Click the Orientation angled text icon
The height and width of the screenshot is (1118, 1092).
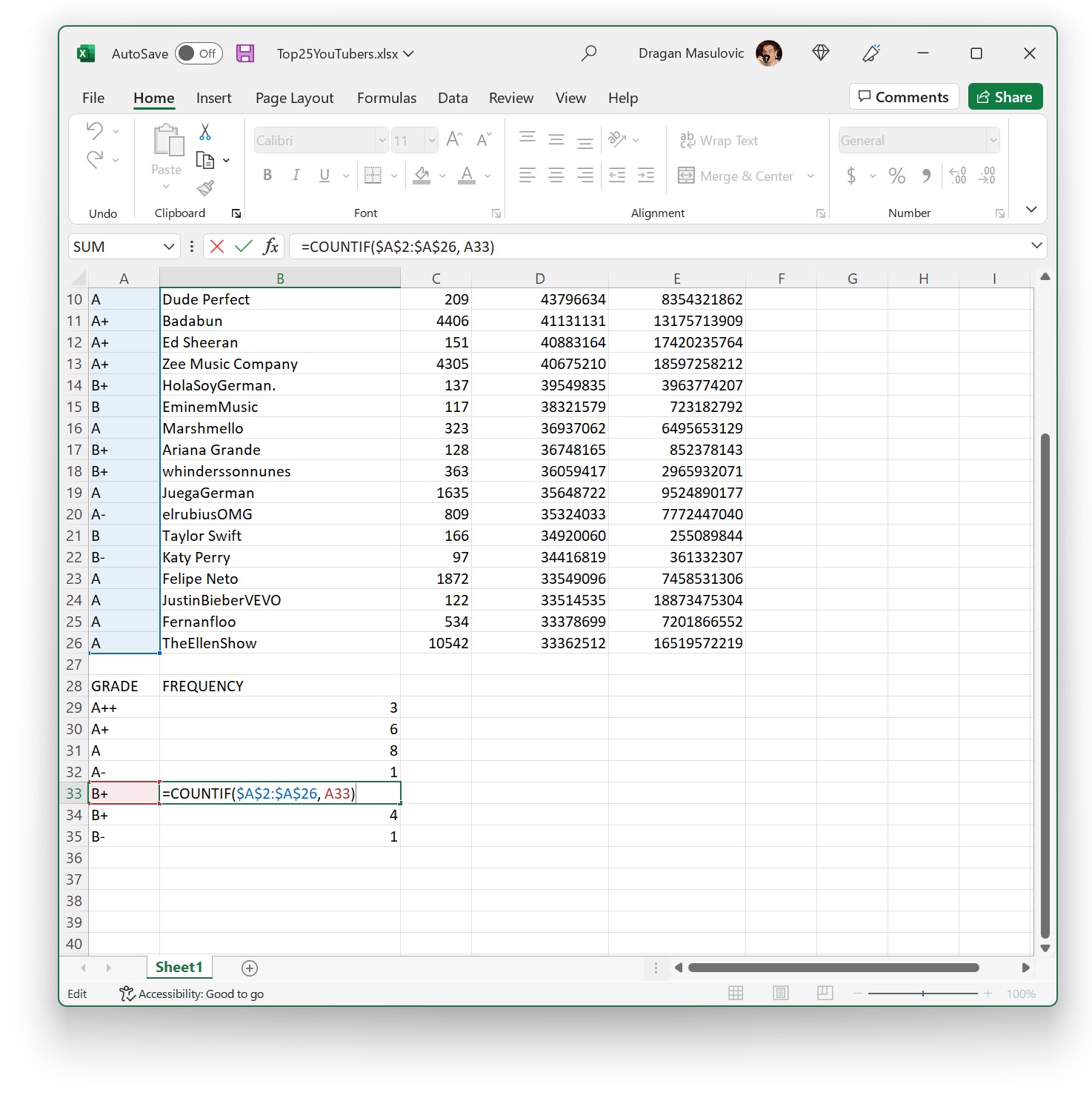click(x=617, y=139)
